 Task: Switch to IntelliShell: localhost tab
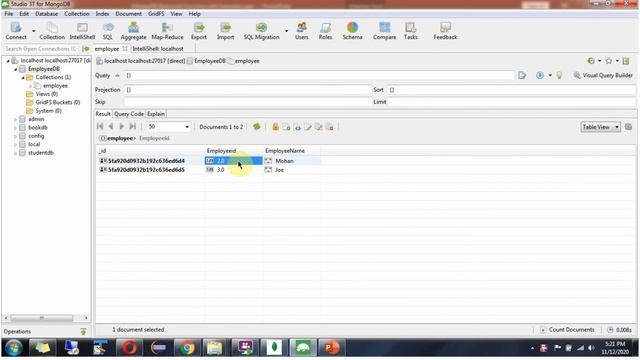(x=158, y=49)
